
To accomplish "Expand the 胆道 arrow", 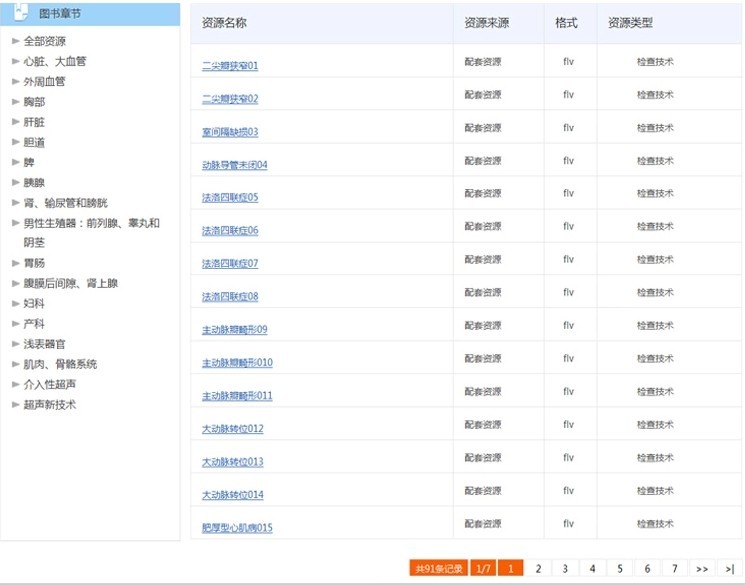I will pyautogui.click(x=16, y=142).
